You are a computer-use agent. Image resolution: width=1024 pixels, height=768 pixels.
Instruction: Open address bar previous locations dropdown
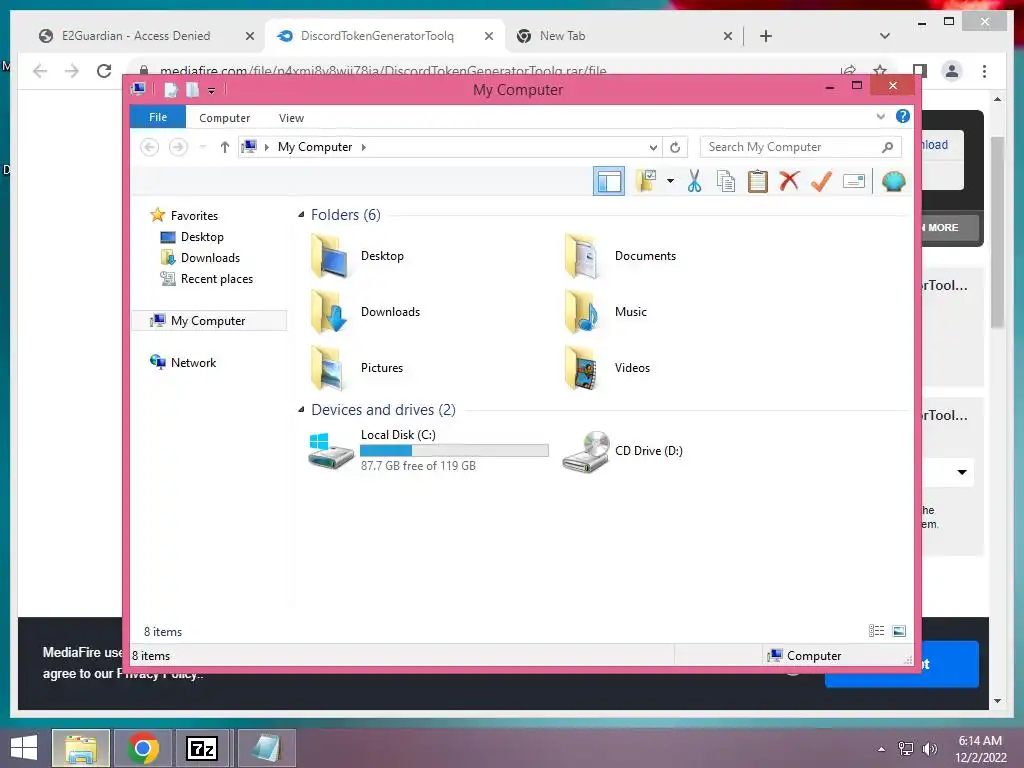(652, 147)
